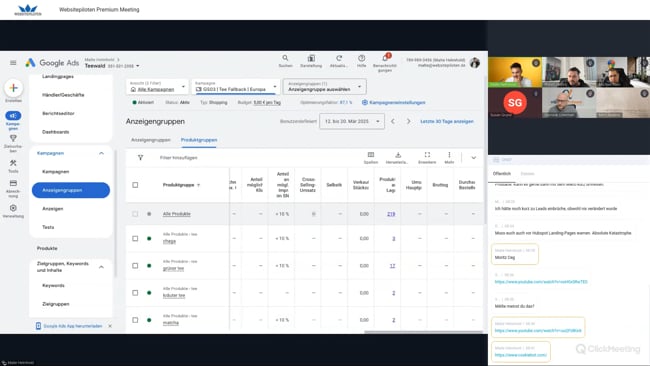
Task: Open the Spalten columns icon
Action: pyautogui.click(x=371, y=155)
